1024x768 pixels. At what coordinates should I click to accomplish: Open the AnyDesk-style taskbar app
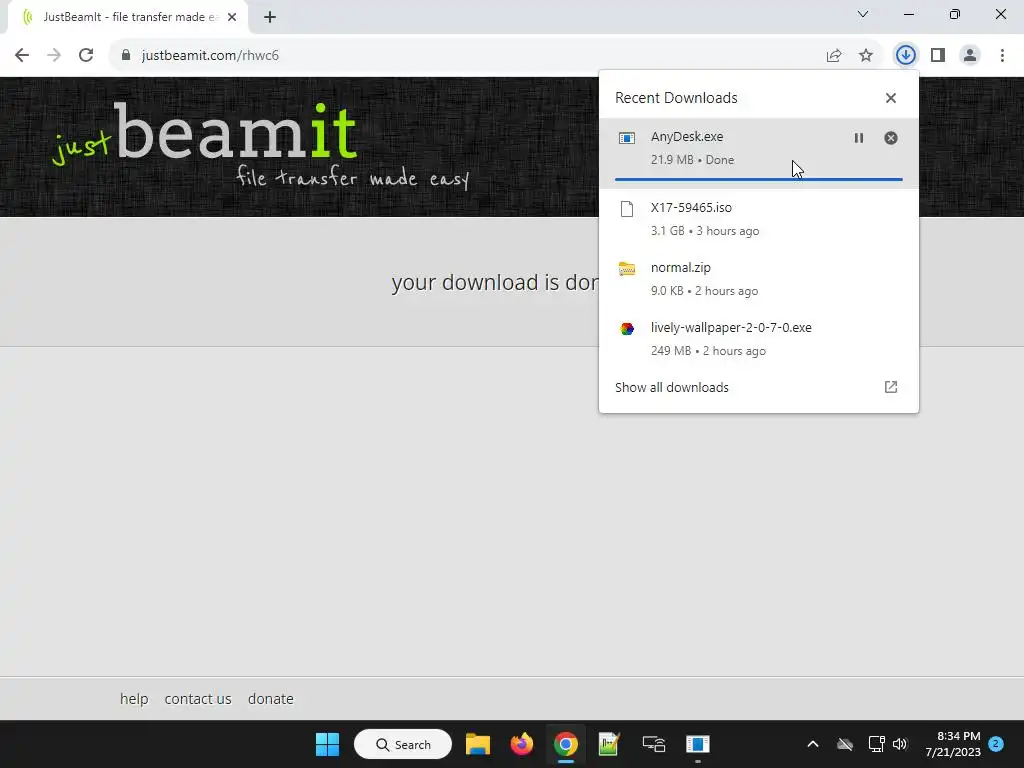tap(697, 744)
